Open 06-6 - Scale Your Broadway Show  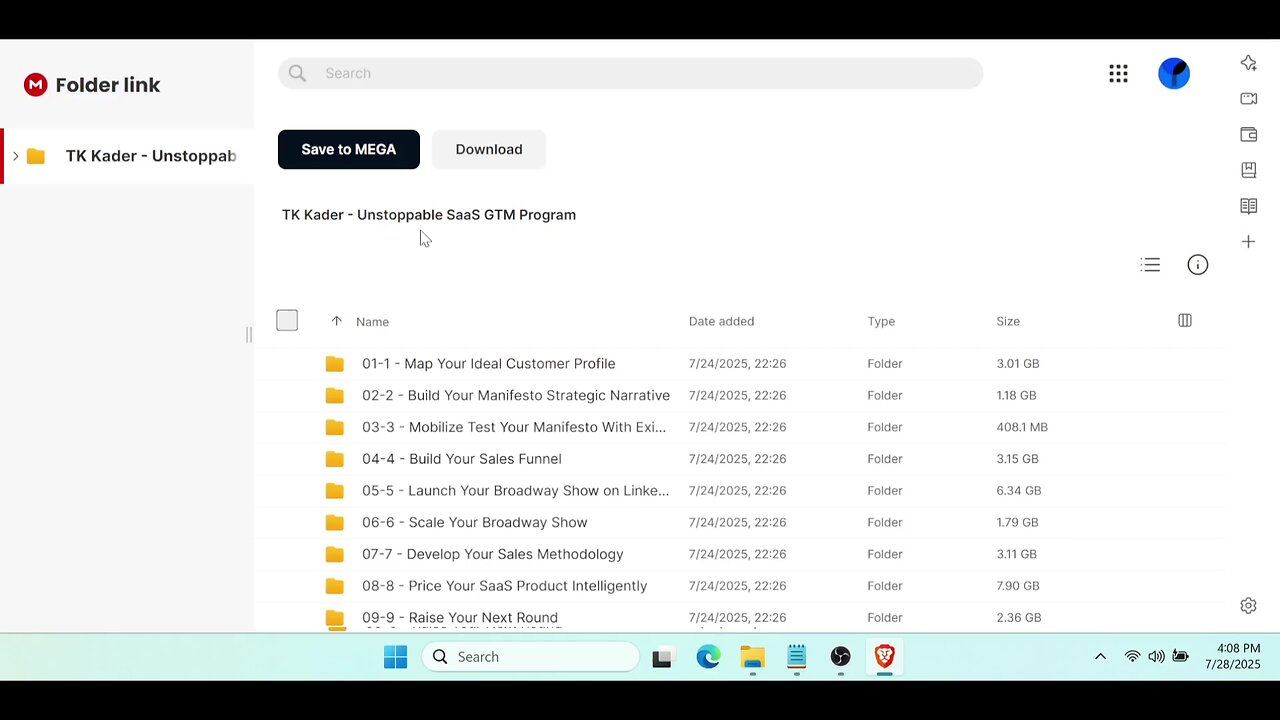point(475,523)
